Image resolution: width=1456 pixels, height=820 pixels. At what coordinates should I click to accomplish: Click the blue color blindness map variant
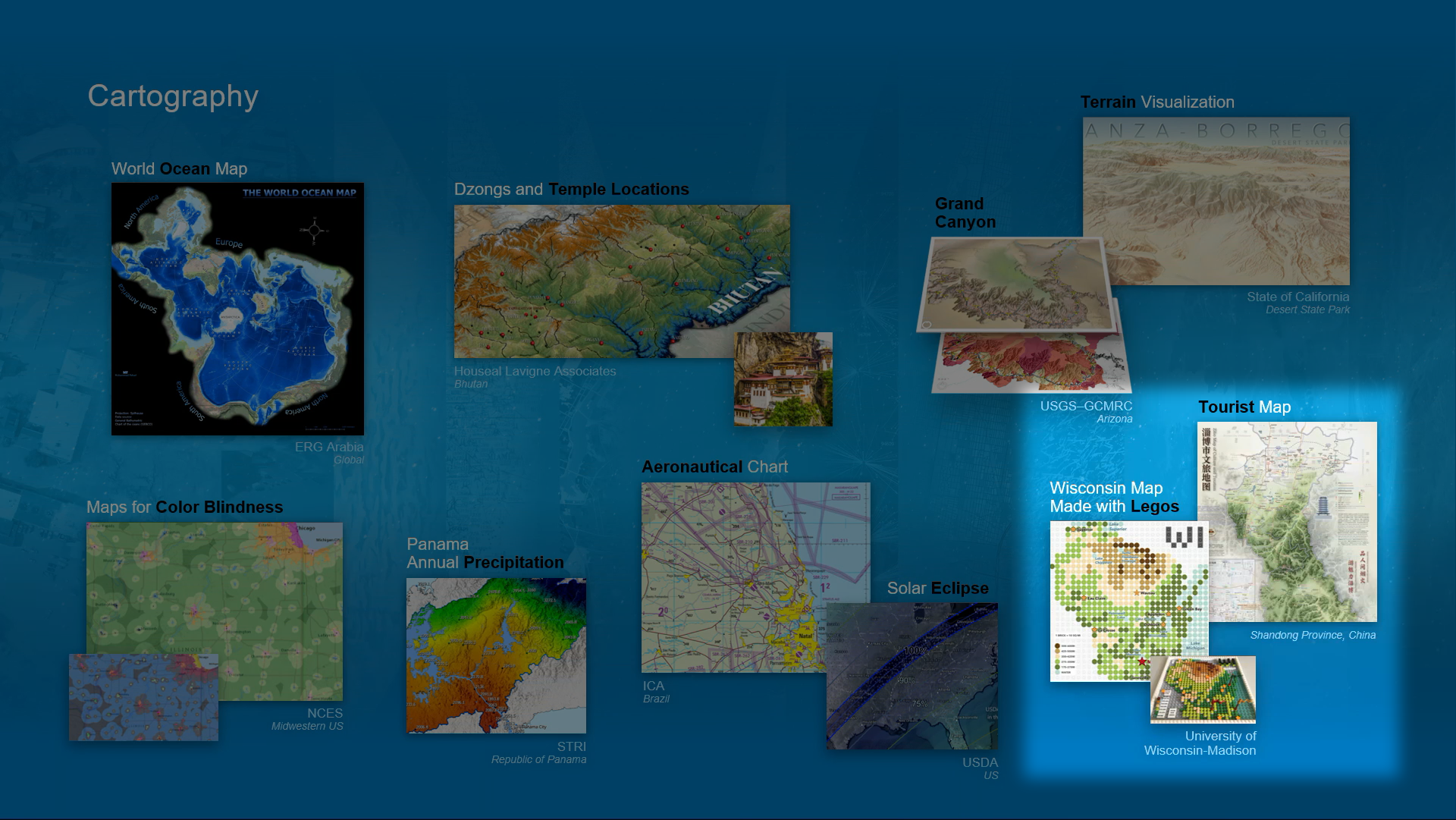[x=143, y=698]
